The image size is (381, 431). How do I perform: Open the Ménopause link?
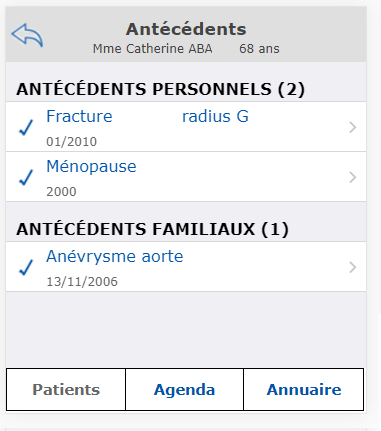point(91,166)
